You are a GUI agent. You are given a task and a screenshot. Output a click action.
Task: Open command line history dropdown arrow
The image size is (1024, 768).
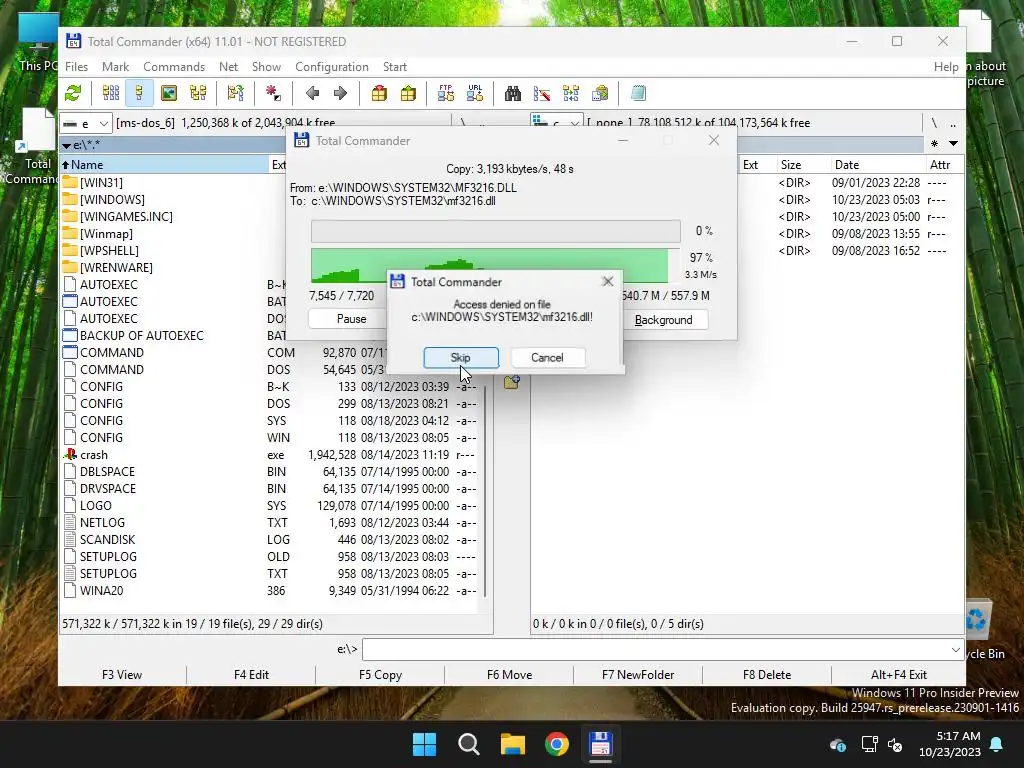point(955,650)
